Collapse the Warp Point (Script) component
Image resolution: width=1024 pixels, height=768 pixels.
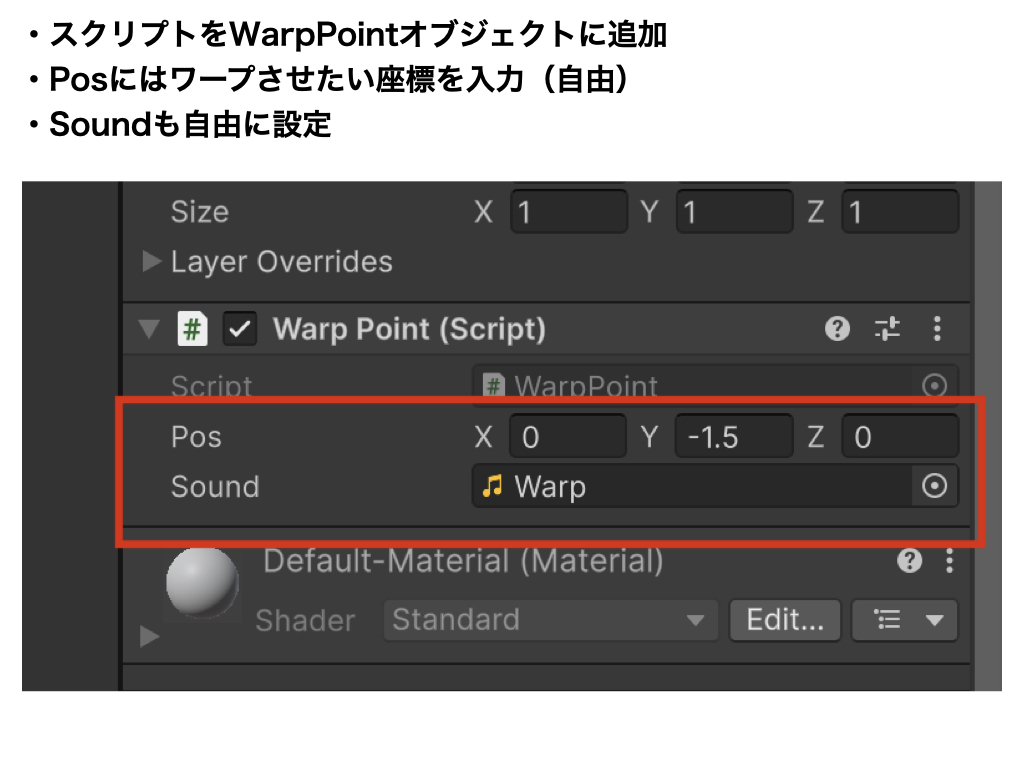150,329
